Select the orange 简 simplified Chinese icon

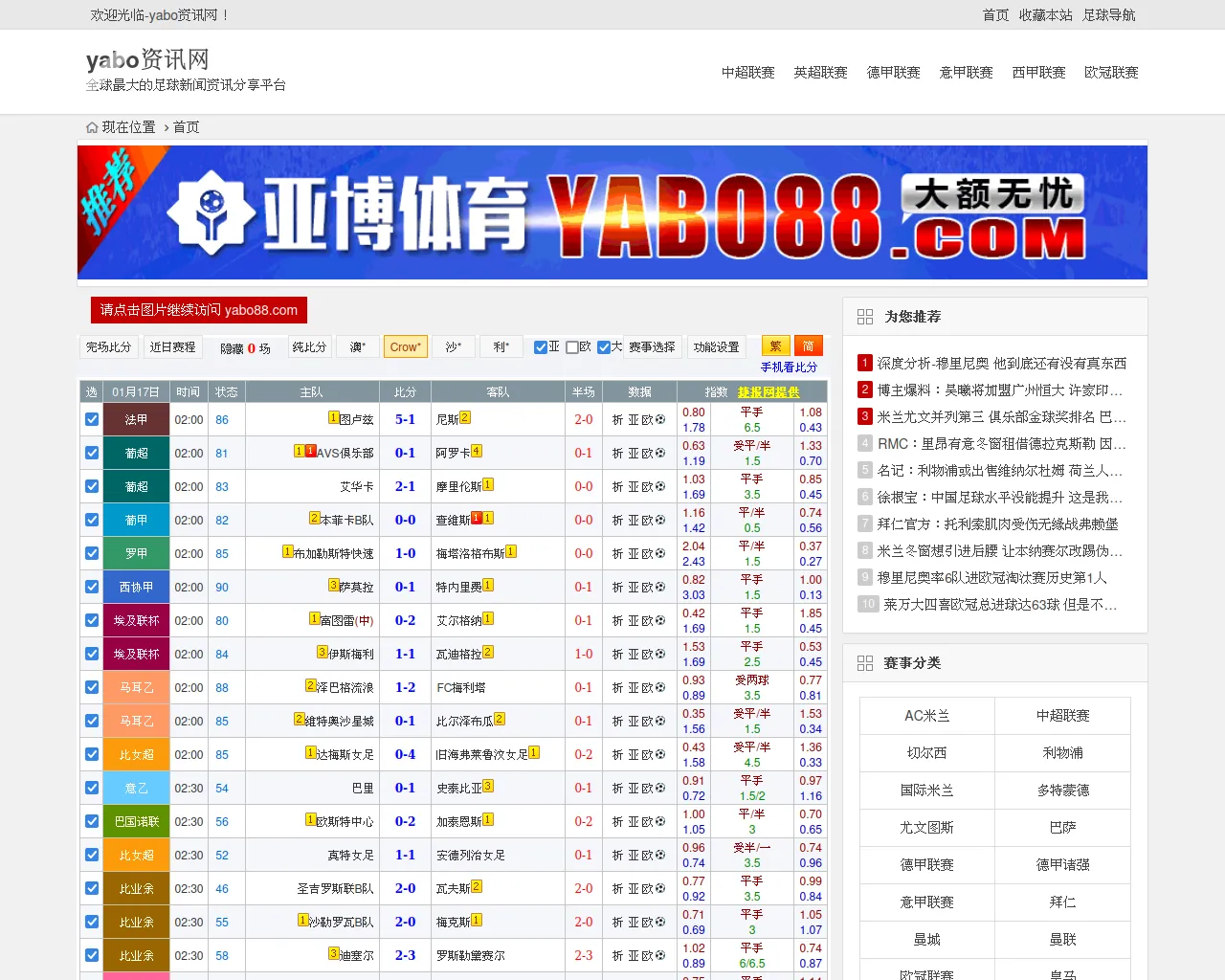[x=807, y=345]
